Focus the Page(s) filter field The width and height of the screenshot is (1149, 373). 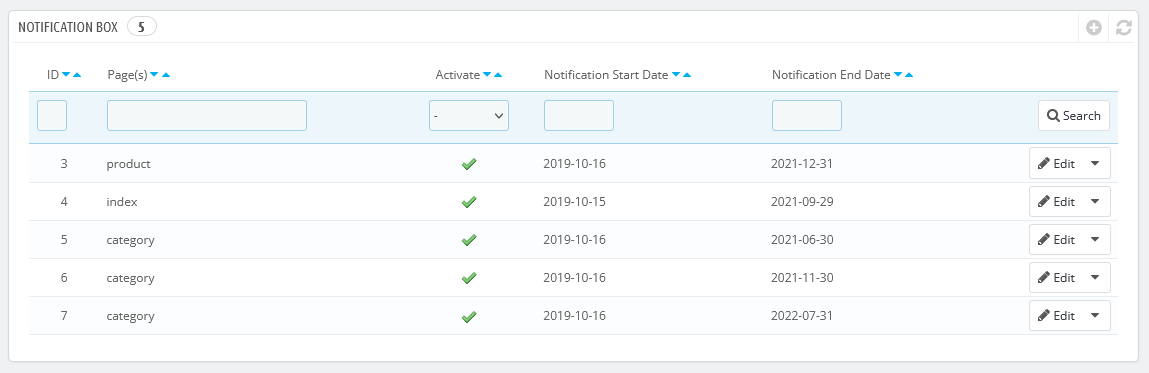point(207,116)
